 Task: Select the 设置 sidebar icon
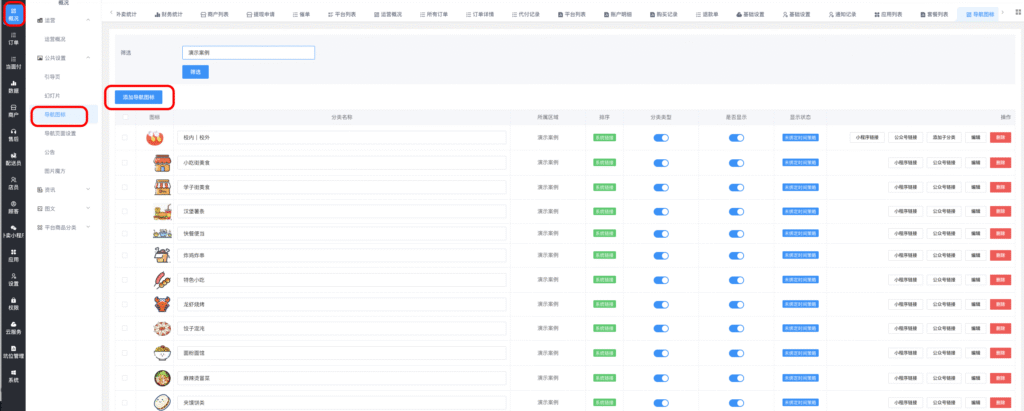(13, 280)
